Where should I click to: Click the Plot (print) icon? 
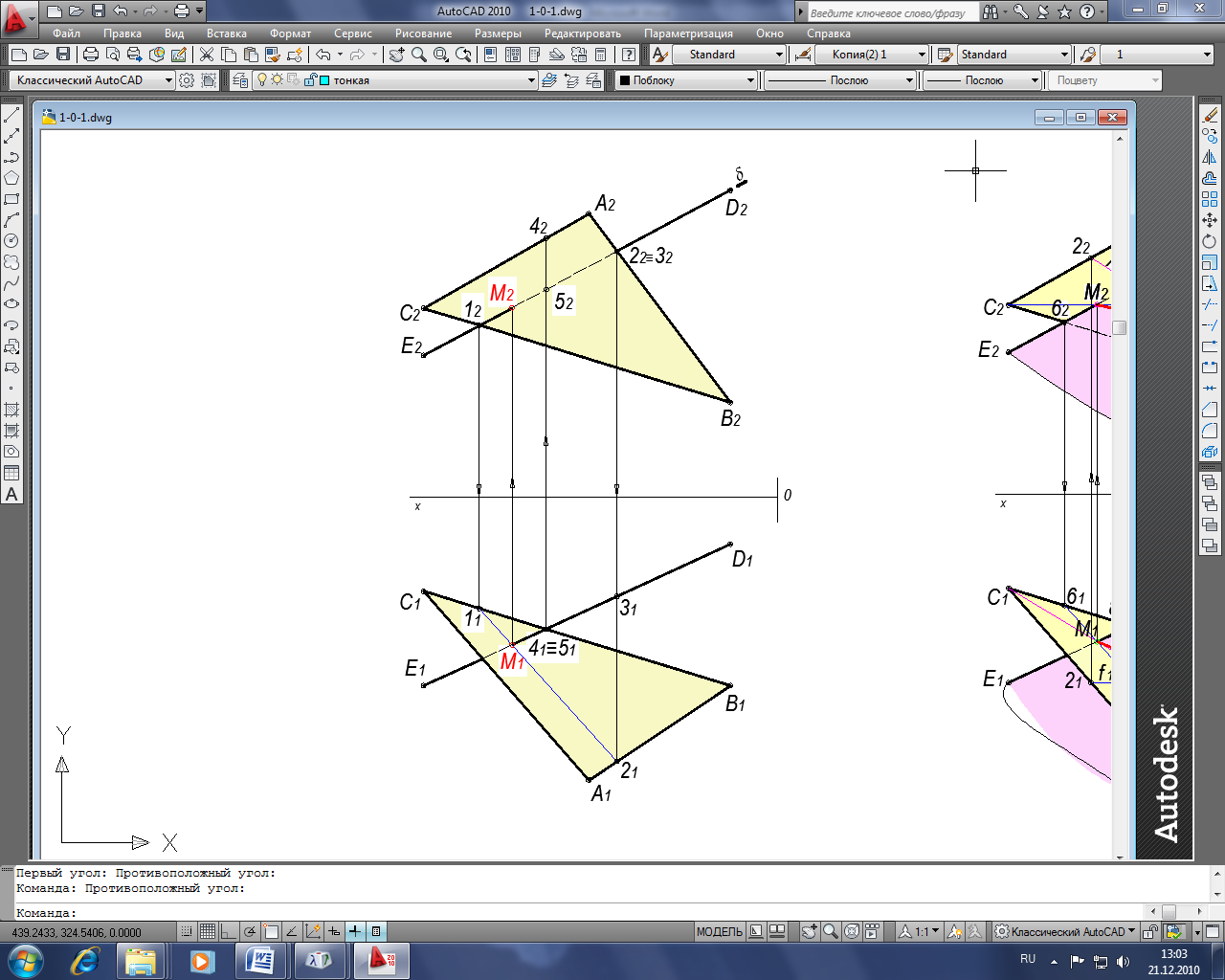tap(91, 55)
